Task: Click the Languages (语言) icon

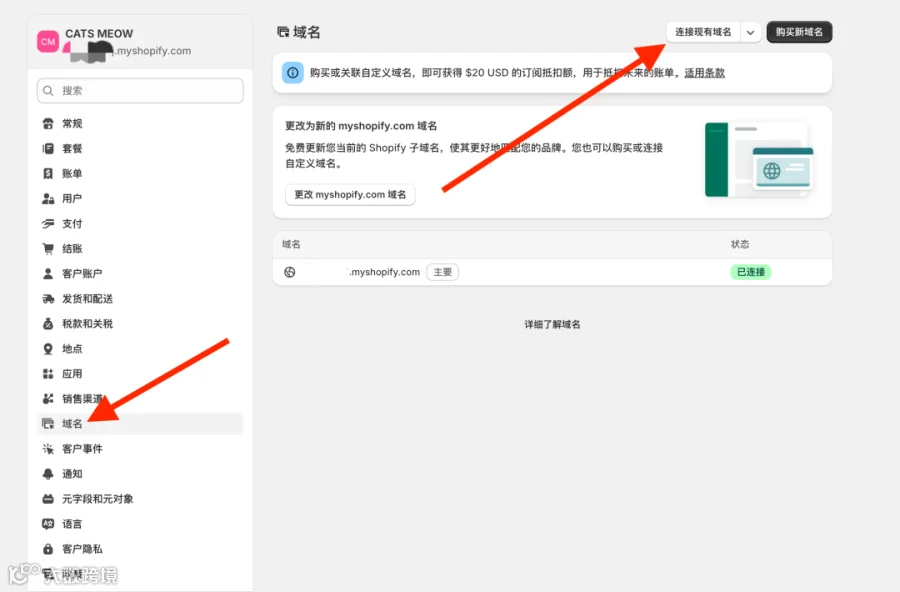Action: pos(48,524)
